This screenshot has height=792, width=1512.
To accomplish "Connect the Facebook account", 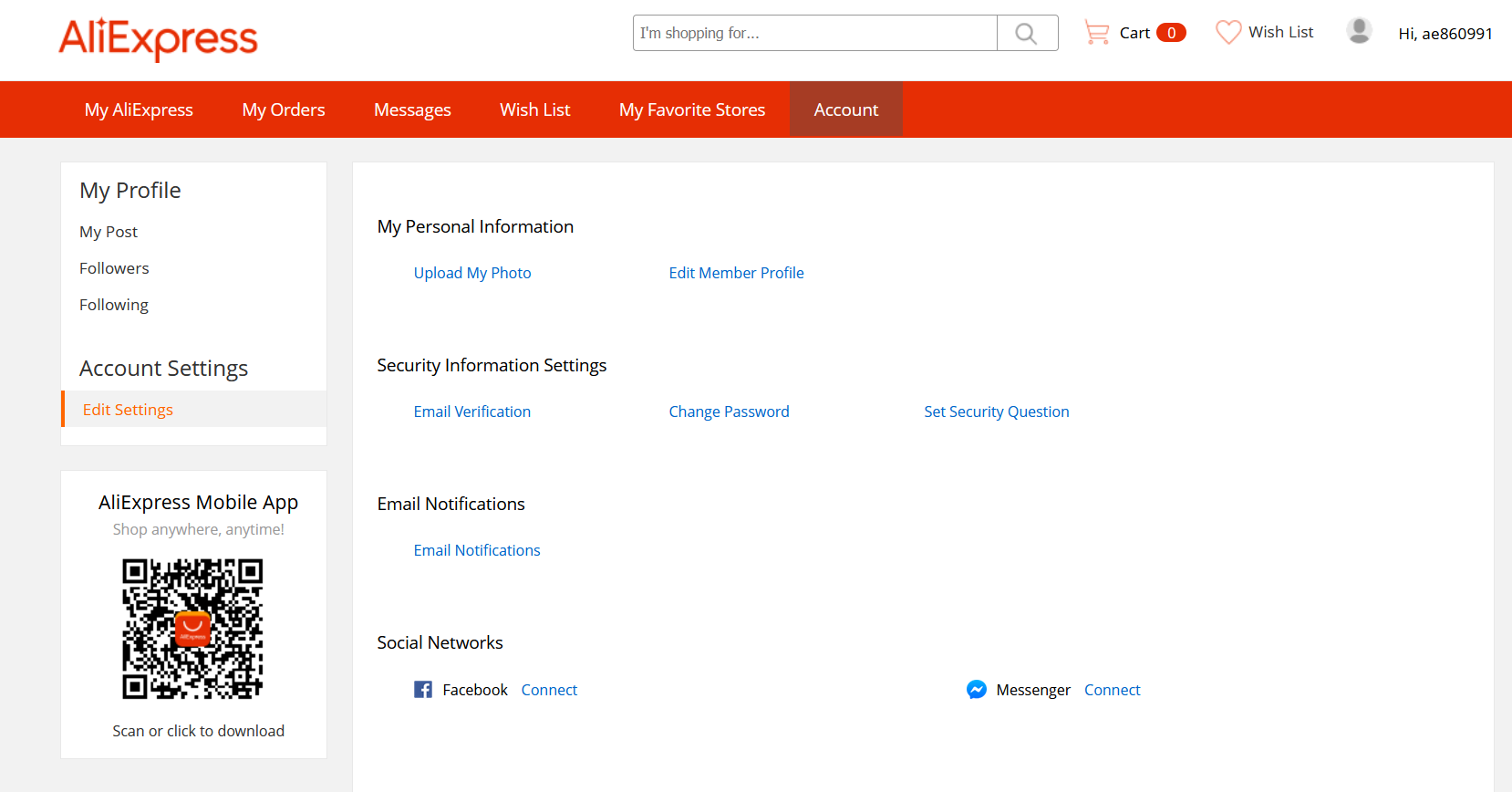I will pos(549,690).
